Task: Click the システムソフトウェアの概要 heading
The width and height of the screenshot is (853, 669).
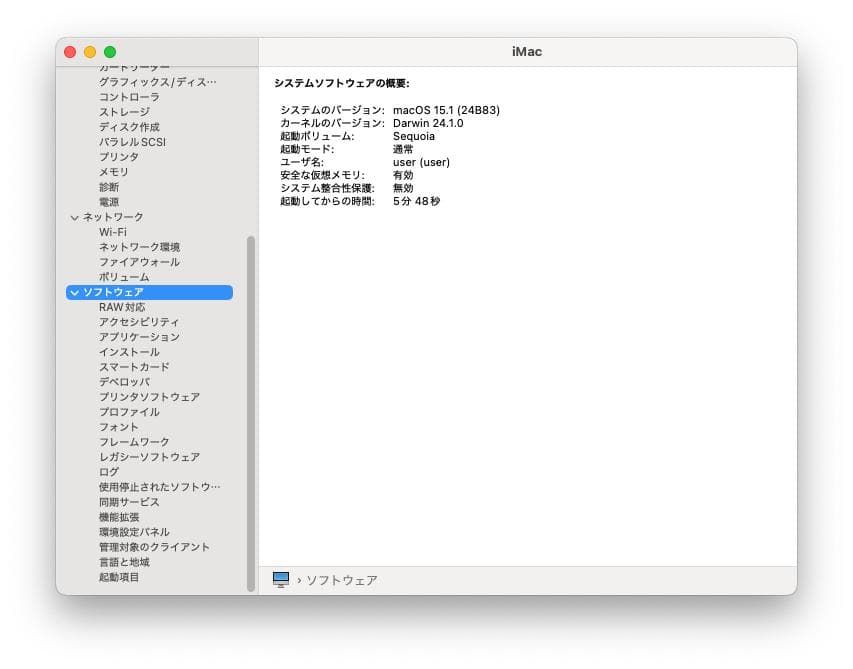Action: tap(342, 83)
